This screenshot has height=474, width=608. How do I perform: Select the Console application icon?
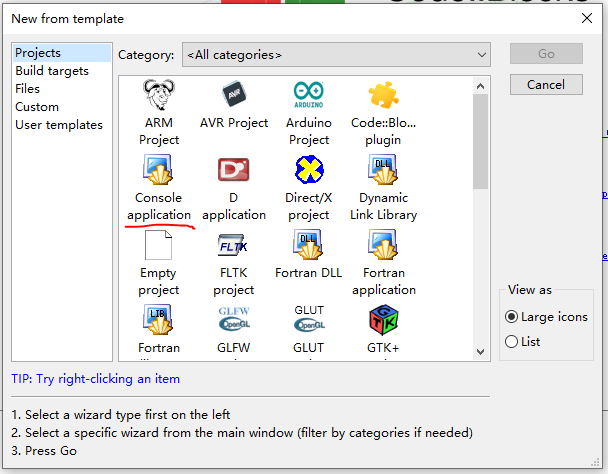click(158, 170)
